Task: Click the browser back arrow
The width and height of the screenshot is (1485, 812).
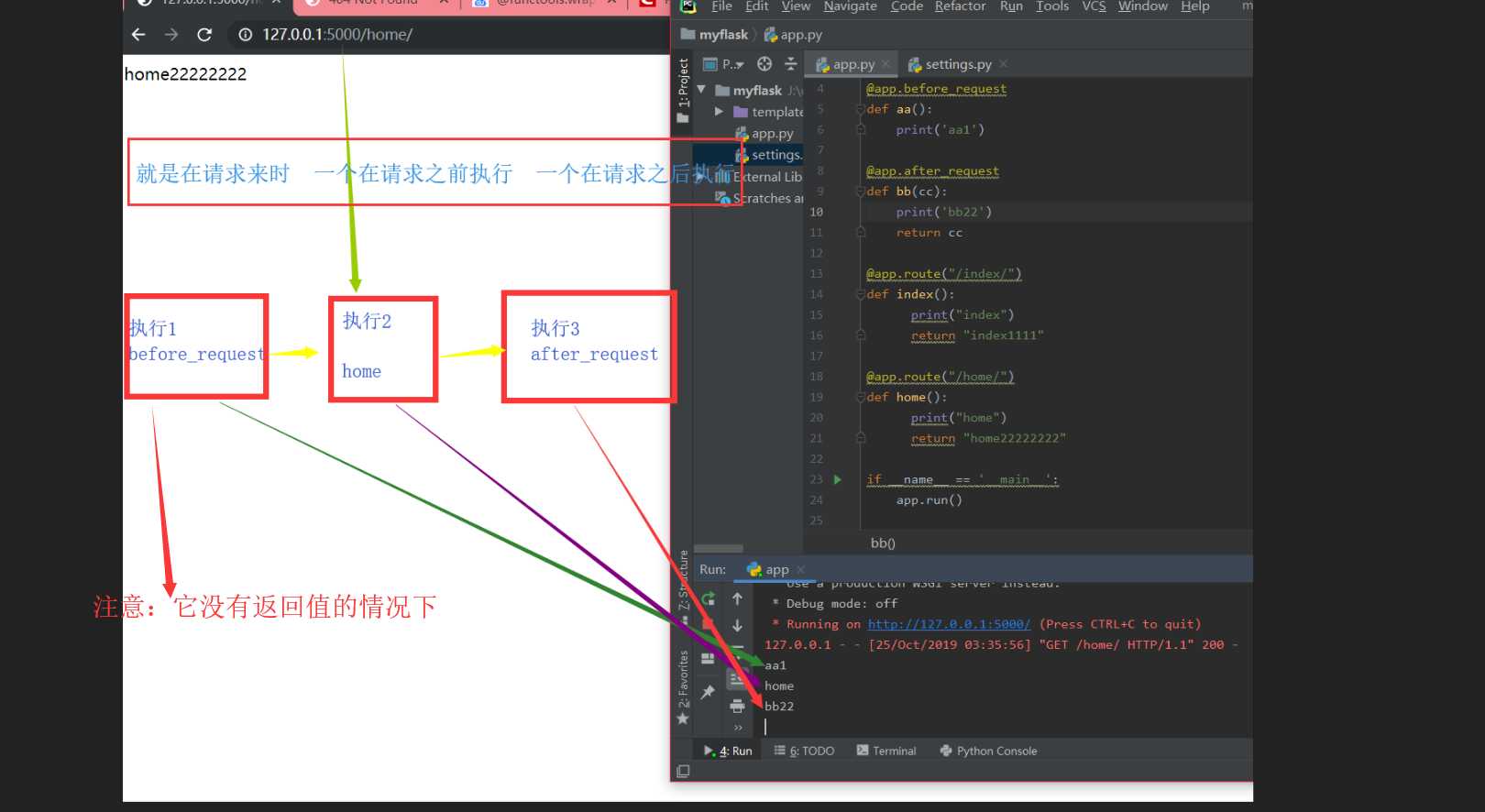Action: [138, 35]
